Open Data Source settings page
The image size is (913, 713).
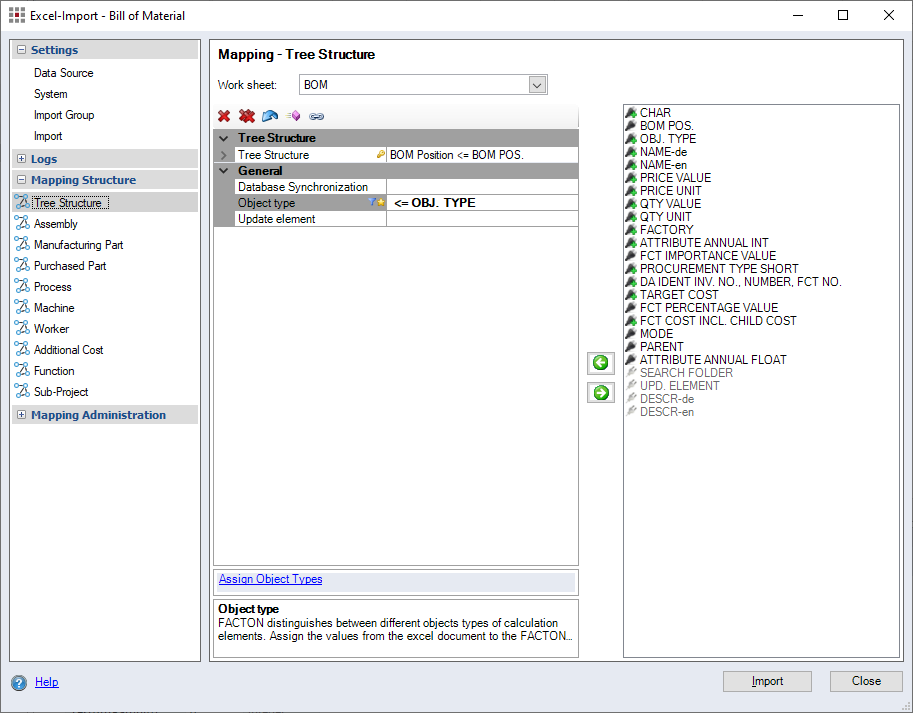pos(63,73)
